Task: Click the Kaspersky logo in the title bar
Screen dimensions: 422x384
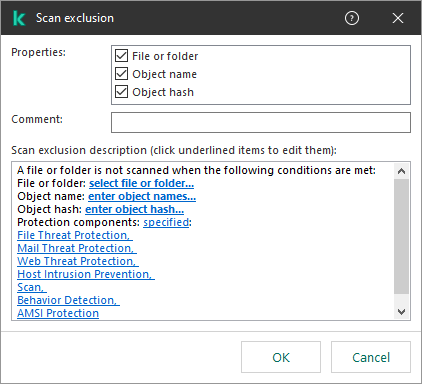Action: coord(19,18)
